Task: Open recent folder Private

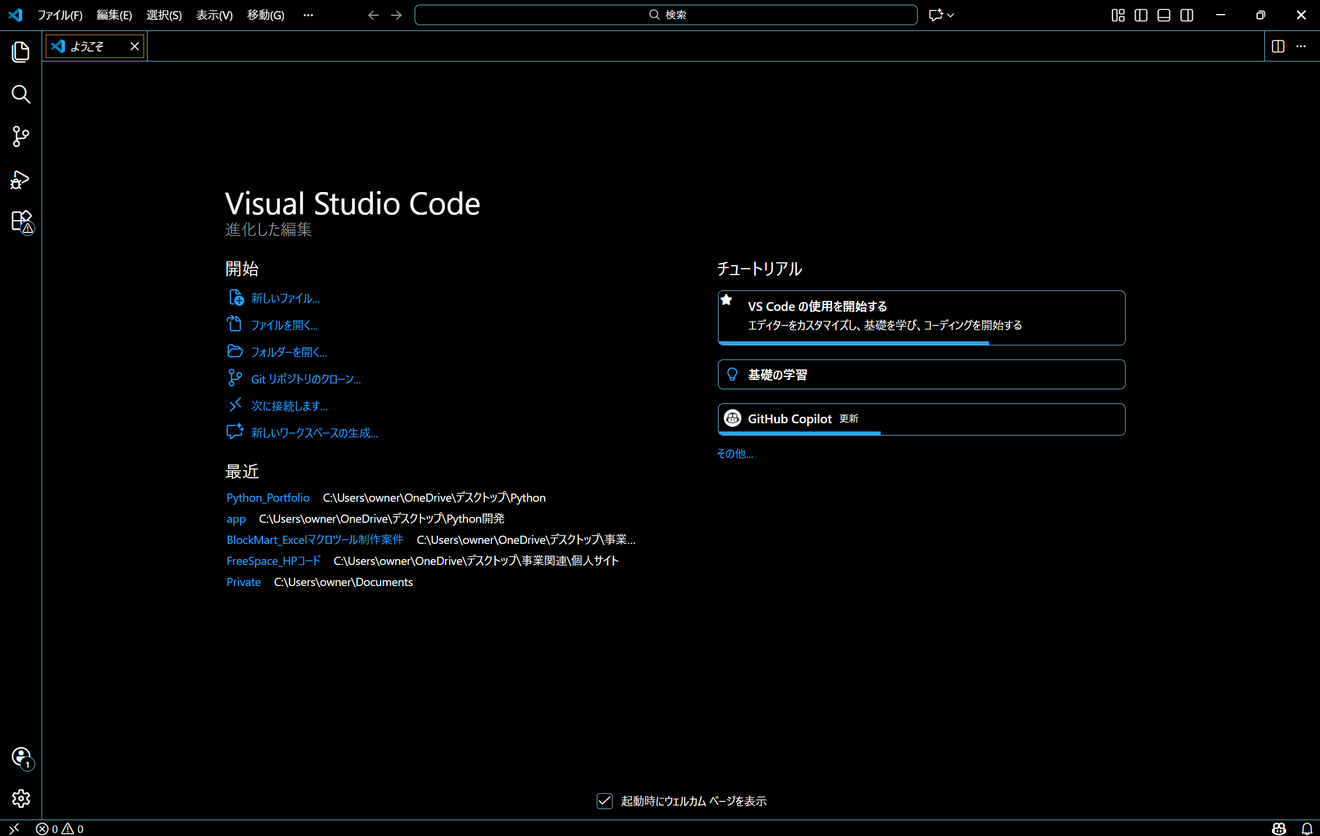Action: coord(243,582)
